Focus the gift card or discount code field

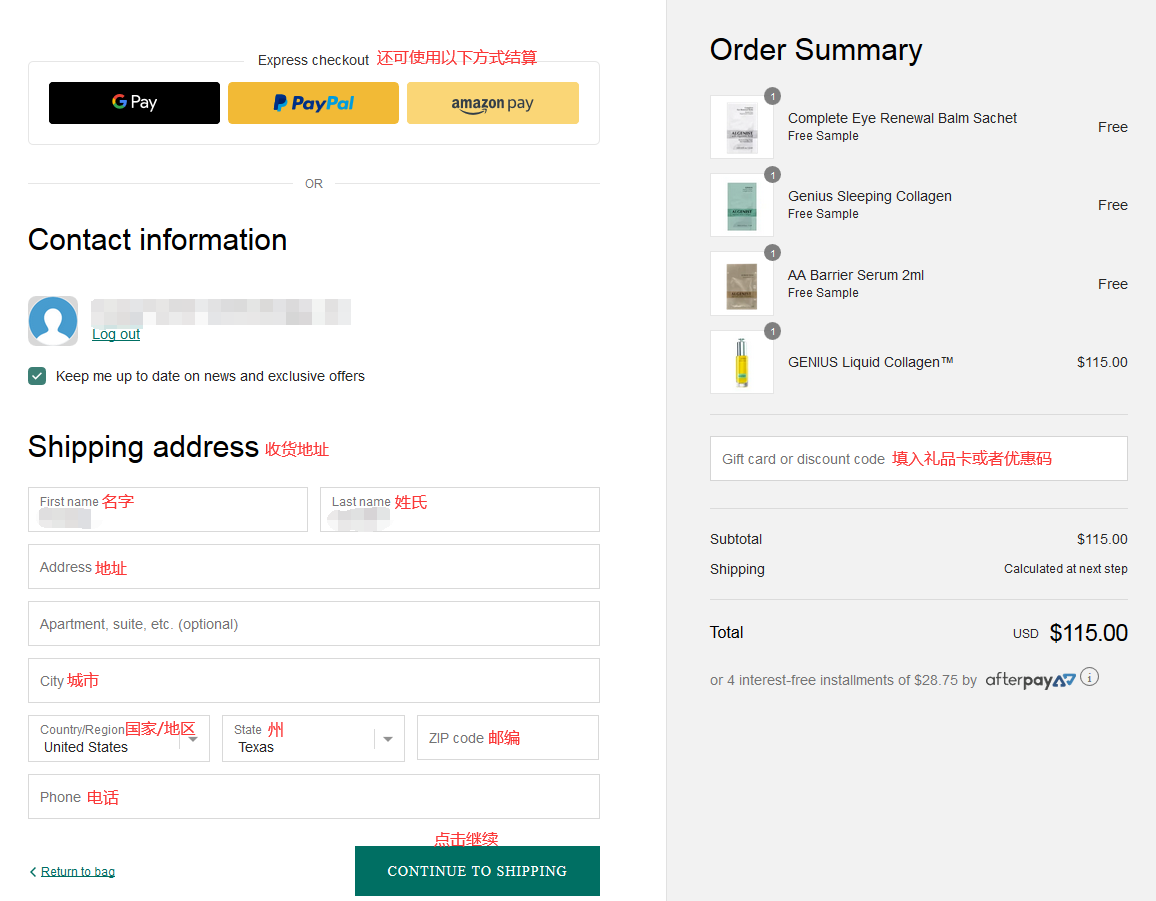[918, 459]
